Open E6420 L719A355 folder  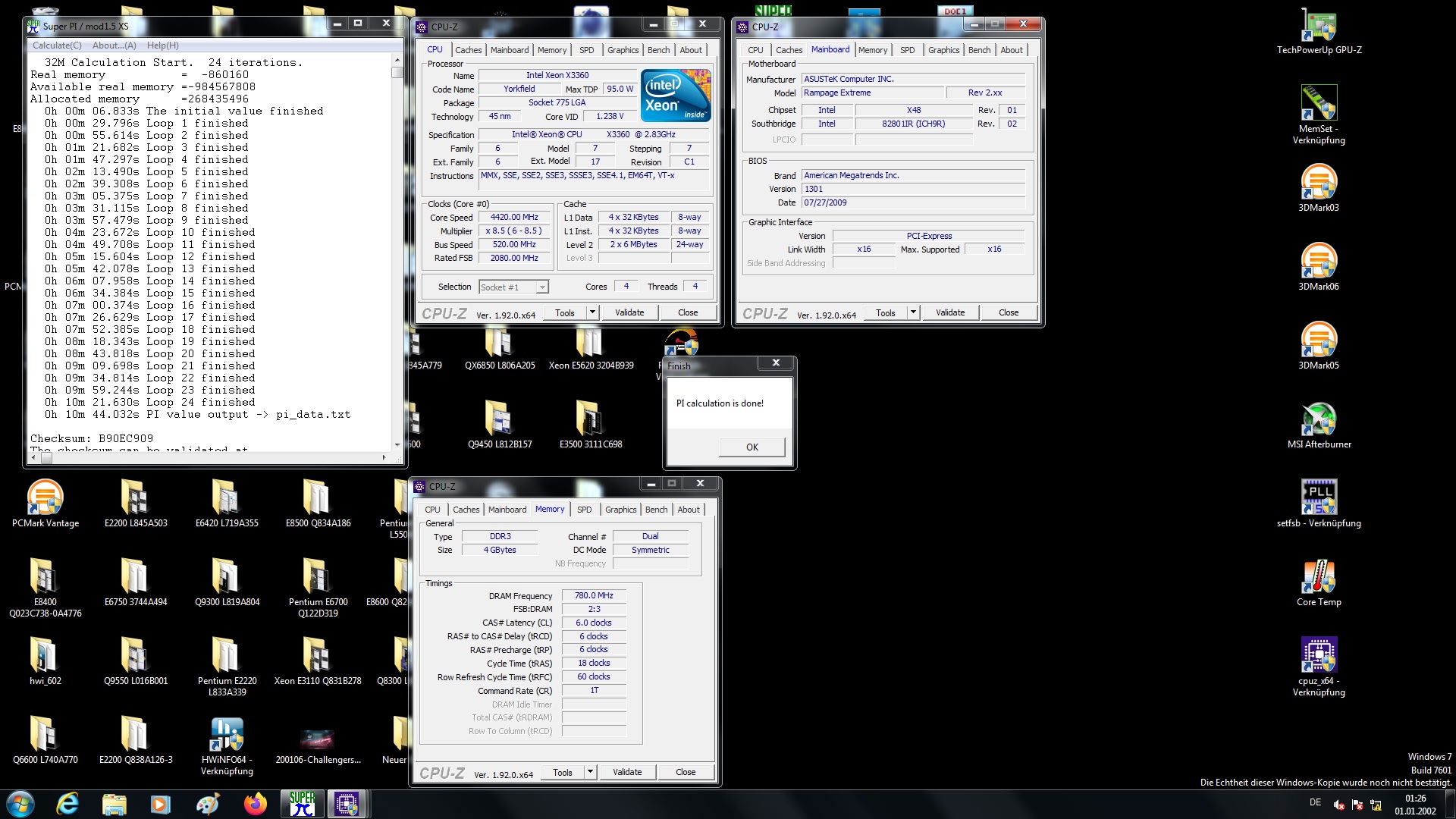tap(227, 503)
